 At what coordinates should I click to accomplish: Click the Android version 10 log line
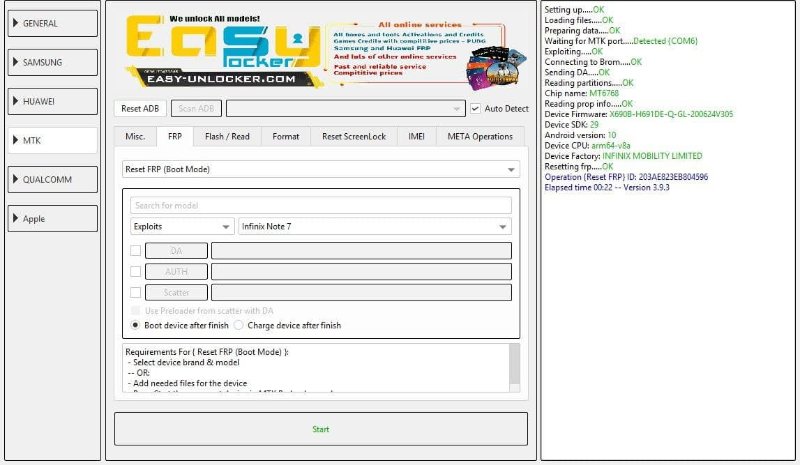pos(580,135)
